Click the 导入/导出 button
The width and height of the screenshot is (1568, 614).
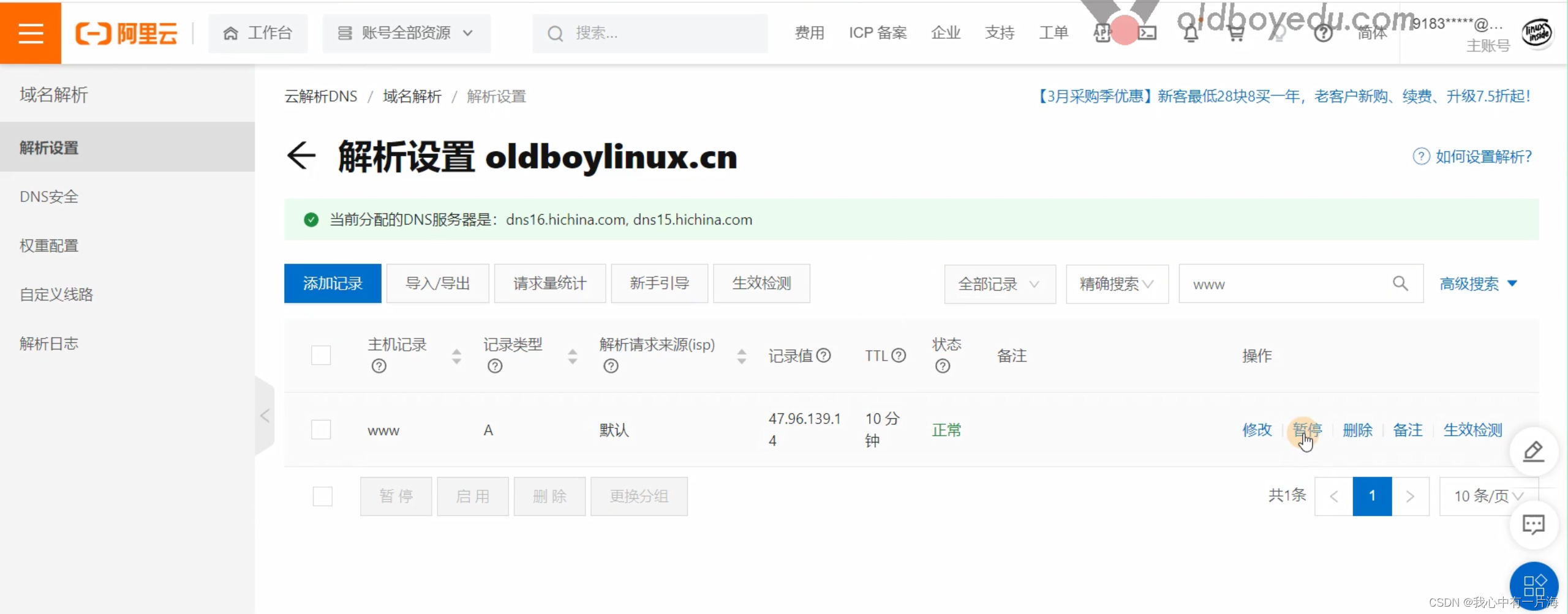pos(437,283)
